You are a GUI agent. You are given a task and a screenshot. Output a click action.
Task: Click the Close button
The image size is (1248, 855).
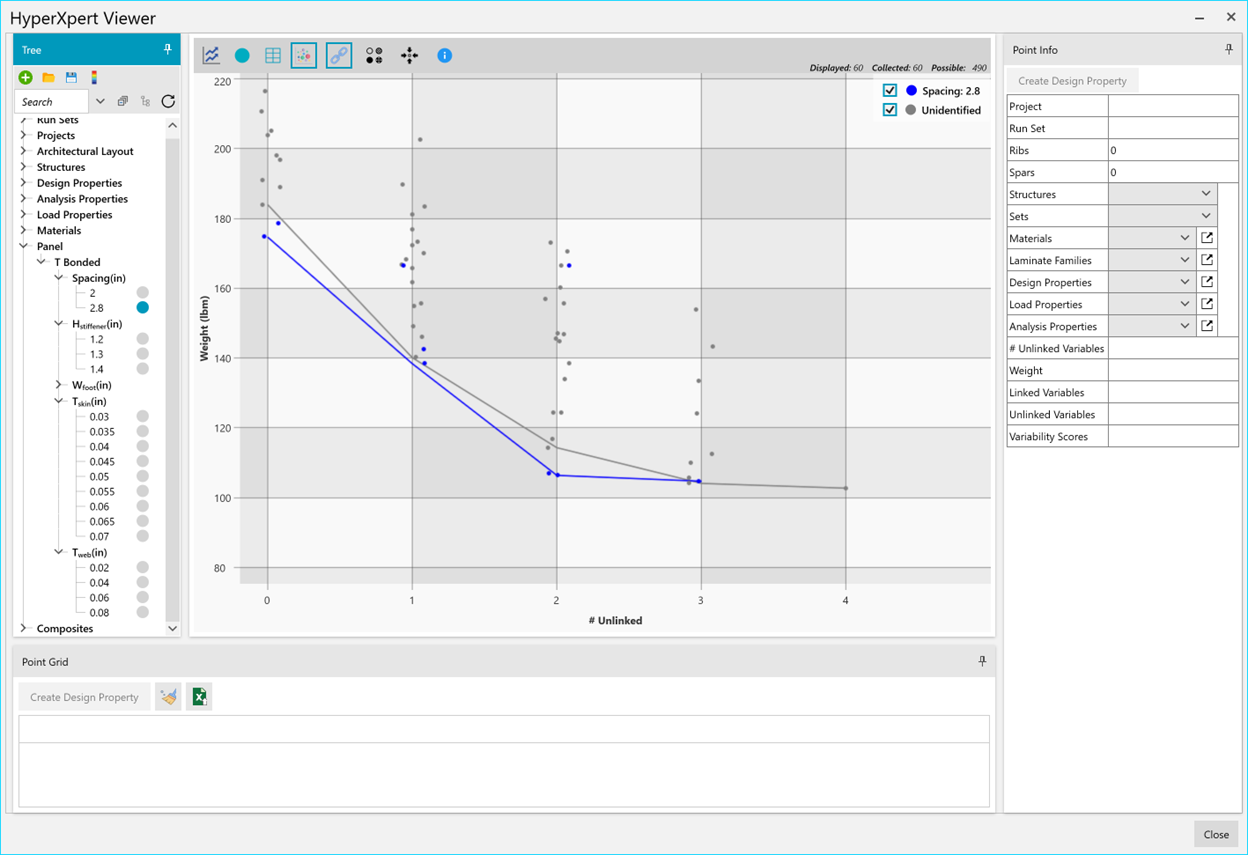[x=1216, y=834]
